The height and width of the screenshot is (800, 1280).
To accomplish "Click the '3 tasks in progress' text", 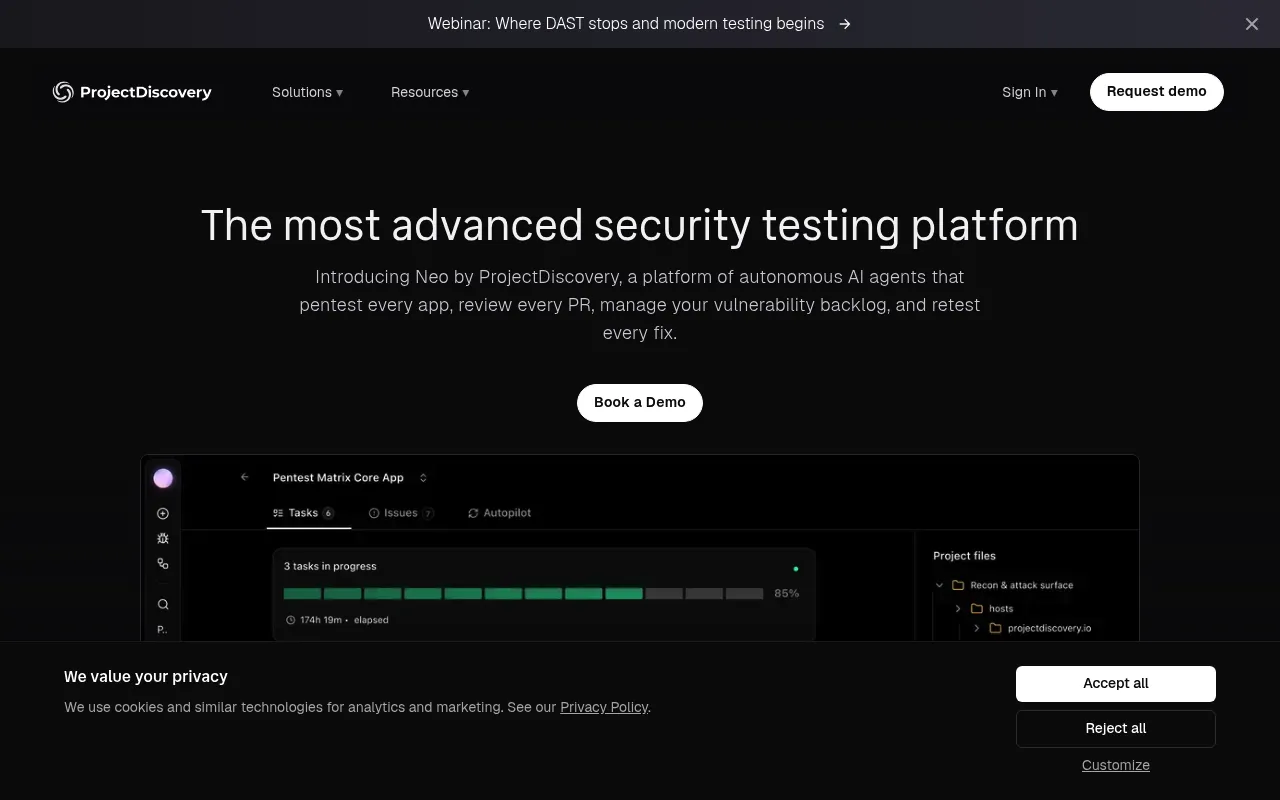I will [330, 566].
